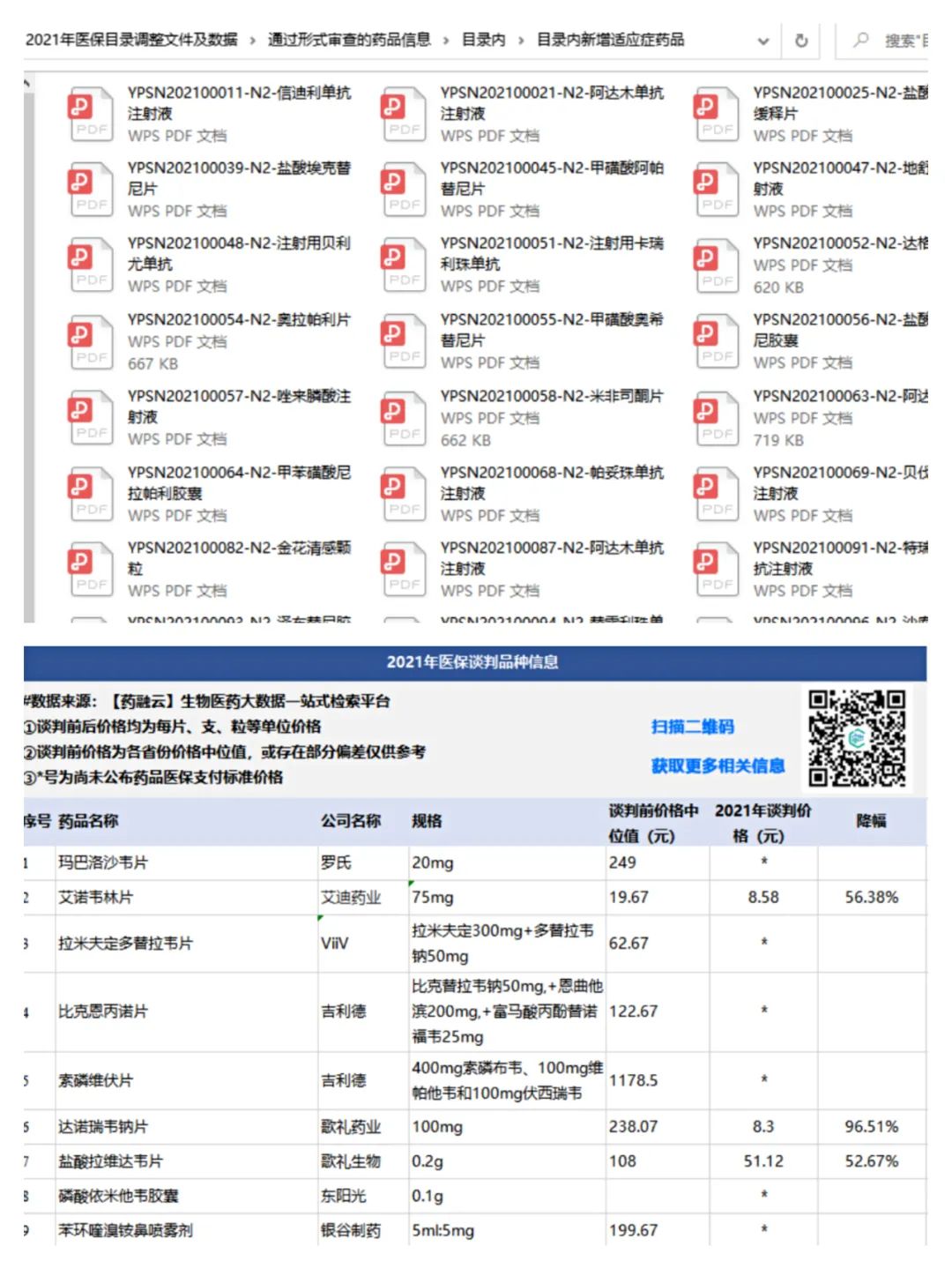The width and height of the screenshot is (952, 1269).
Task: Click icon of YPSN202100087-N2 PDF
Action: [403, 569]
